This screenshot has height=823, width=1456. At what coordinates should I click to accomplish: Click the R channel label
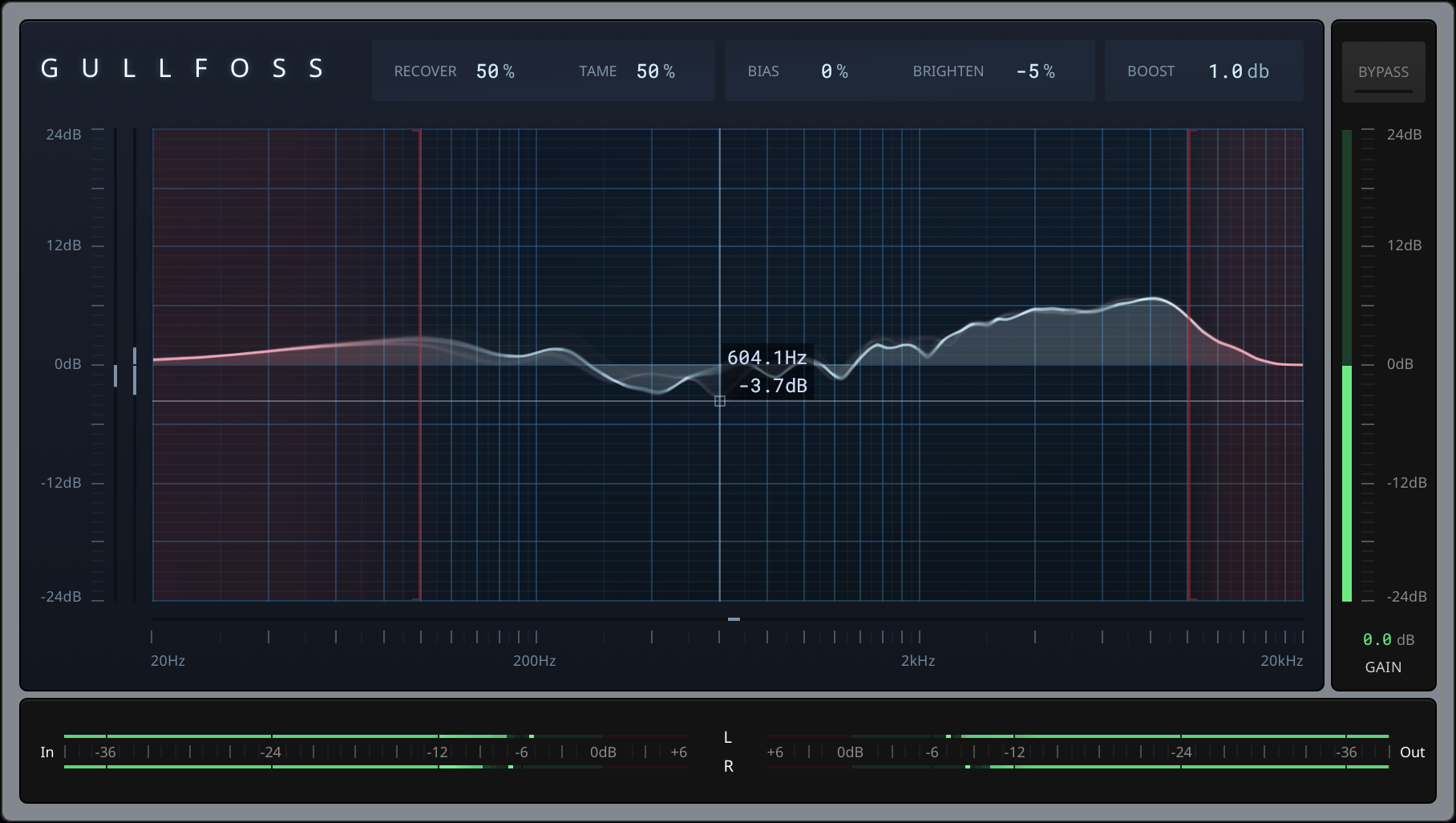[728, 767]
